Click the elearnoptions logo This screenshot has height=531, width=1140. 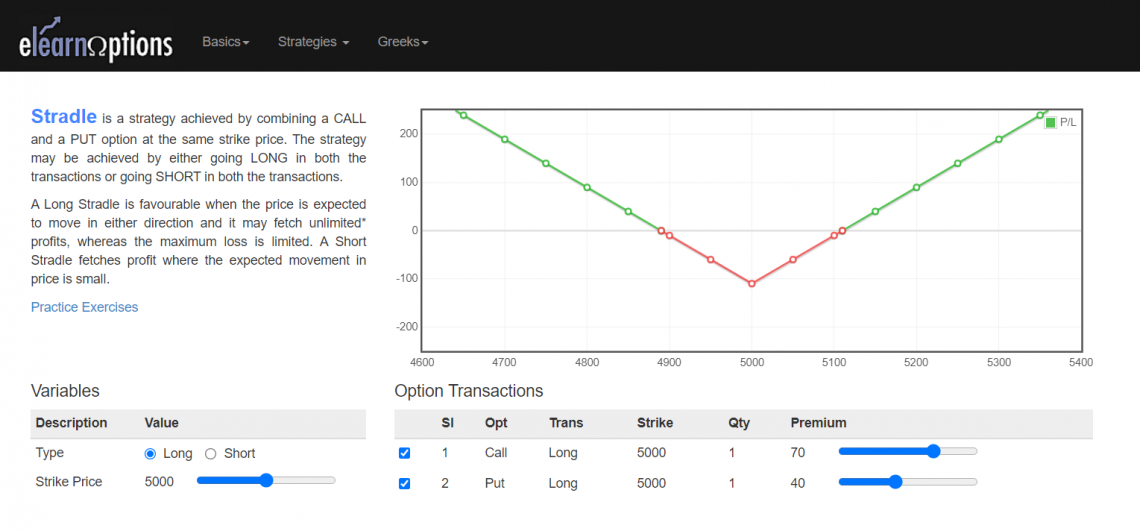(96, 40)
